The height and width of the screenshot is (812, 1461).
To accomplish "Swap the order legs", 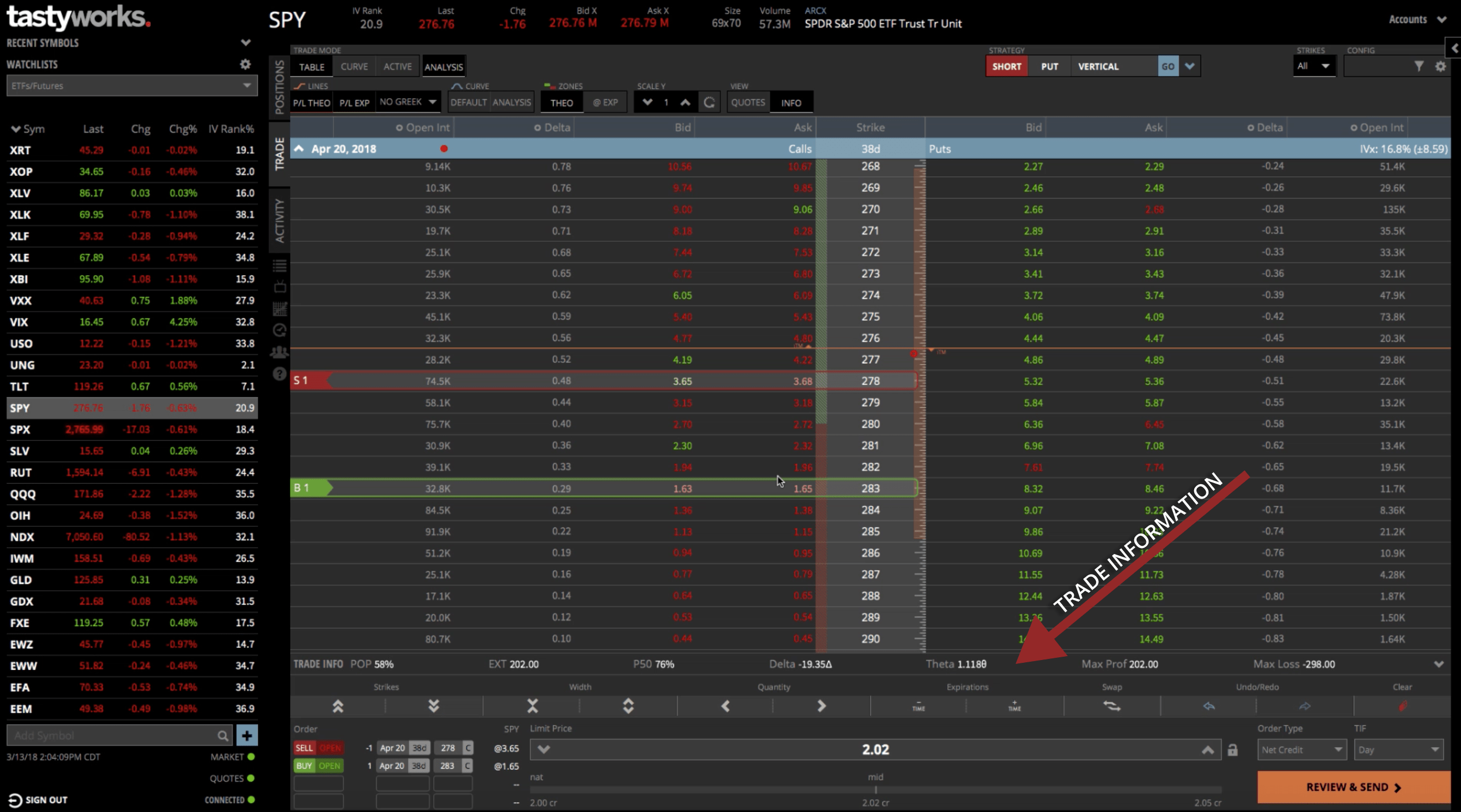I will tap(1112, 706).
